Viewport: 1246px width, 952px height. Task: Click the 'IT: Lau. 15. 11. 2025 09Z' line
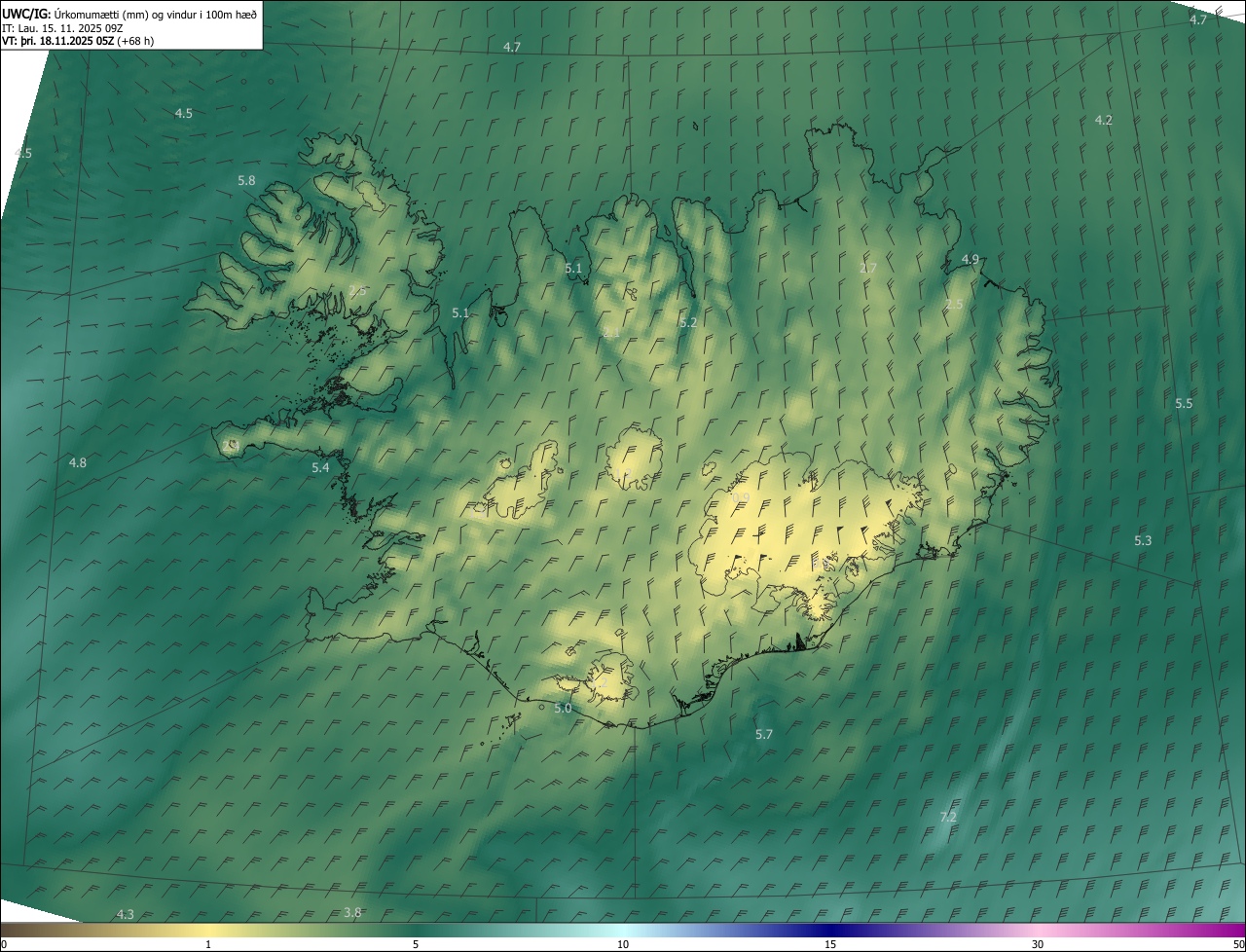coord(62,27)
